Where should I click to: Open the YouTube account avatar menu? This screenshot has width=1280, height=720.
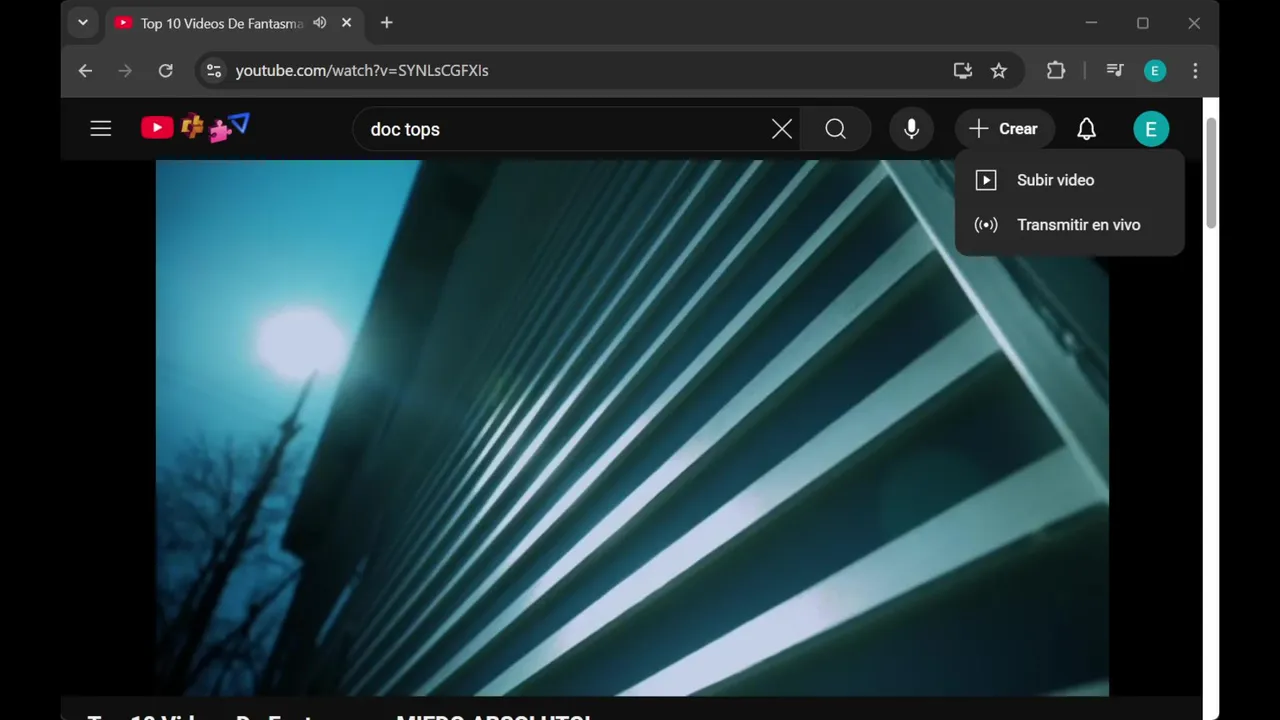(1151, 129)
